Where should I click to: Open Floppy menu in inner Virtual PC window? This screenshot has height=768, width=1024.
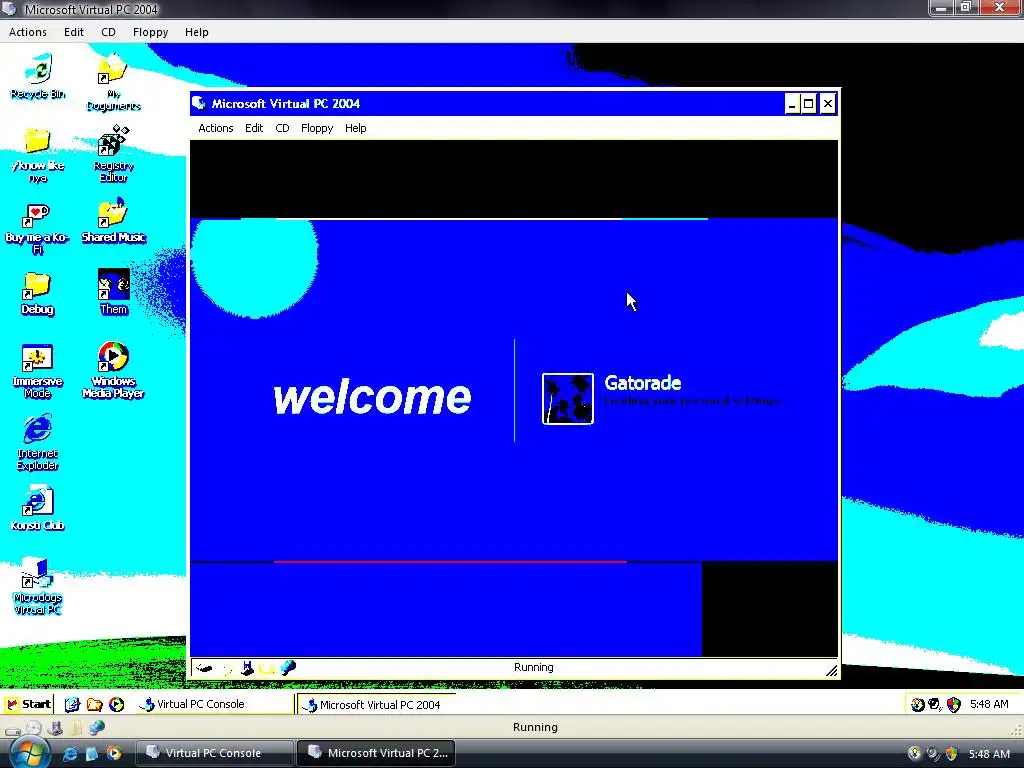(x=317, y=128)
